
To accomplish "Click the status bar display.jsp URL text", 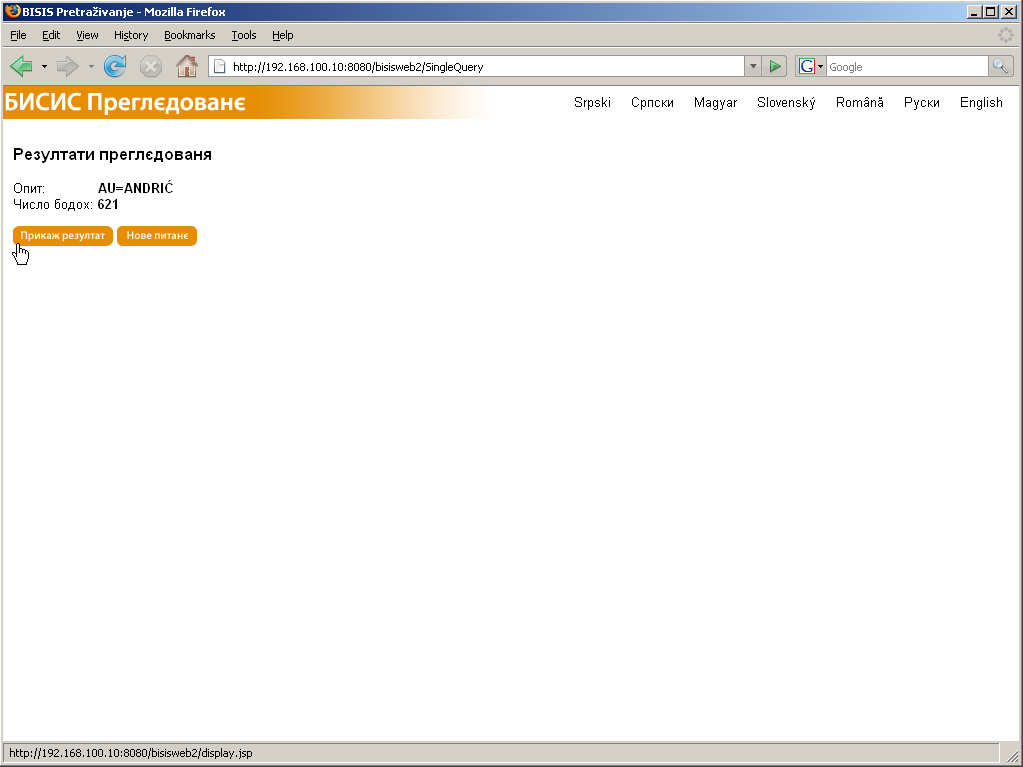I will [130, 753].
